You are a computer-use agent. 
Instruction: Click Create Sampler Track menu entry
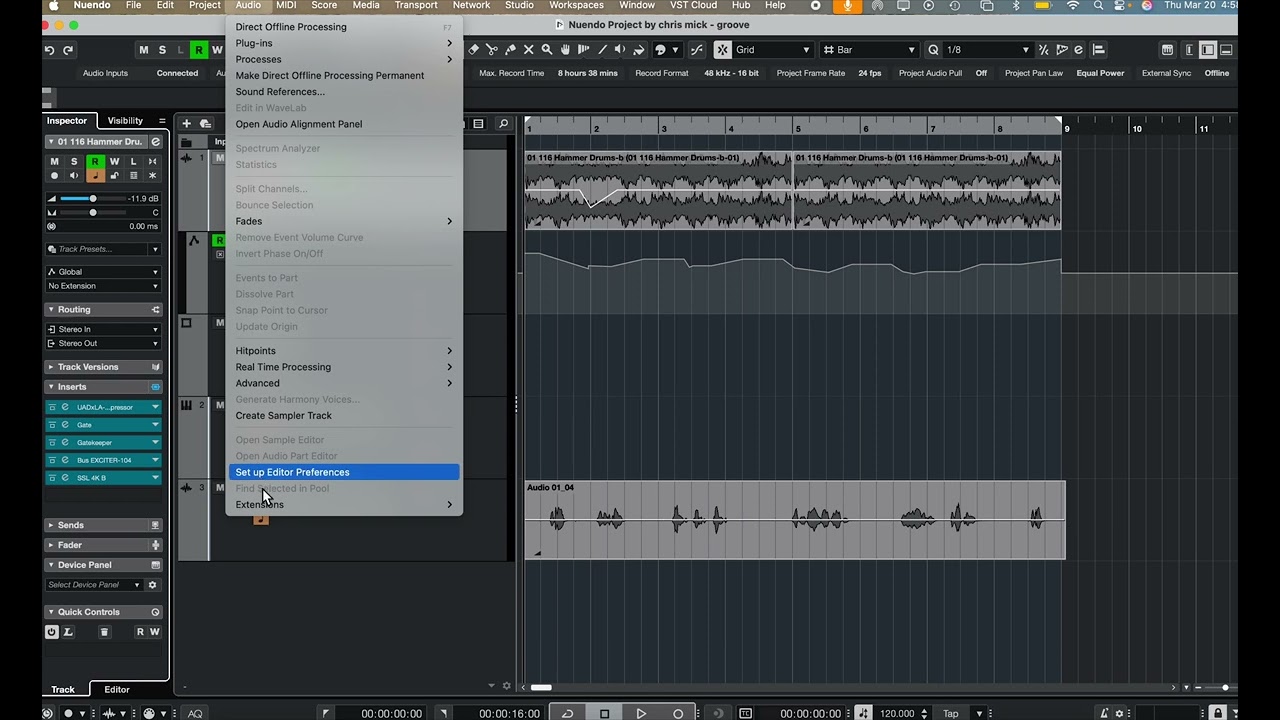coord(283,415)
